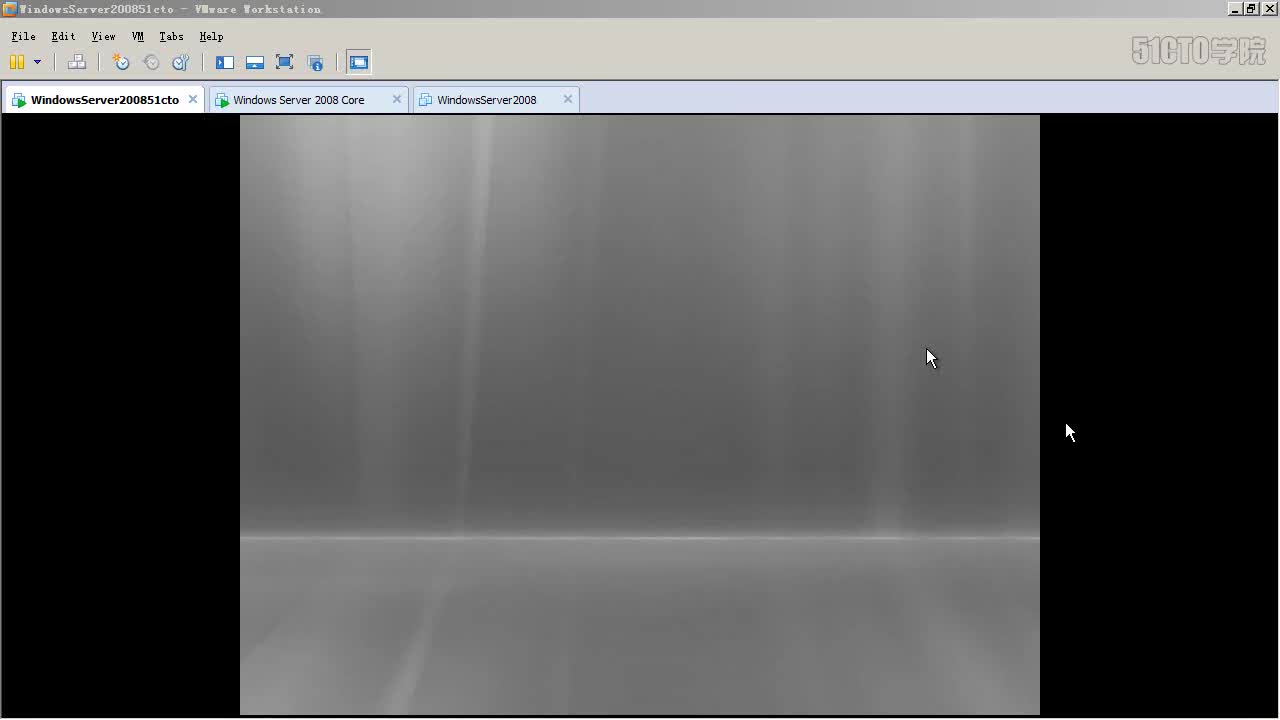Select the console view toolbar button
Image resolution: width=1280 pixels, height=720 pixels.
[359, 62]
